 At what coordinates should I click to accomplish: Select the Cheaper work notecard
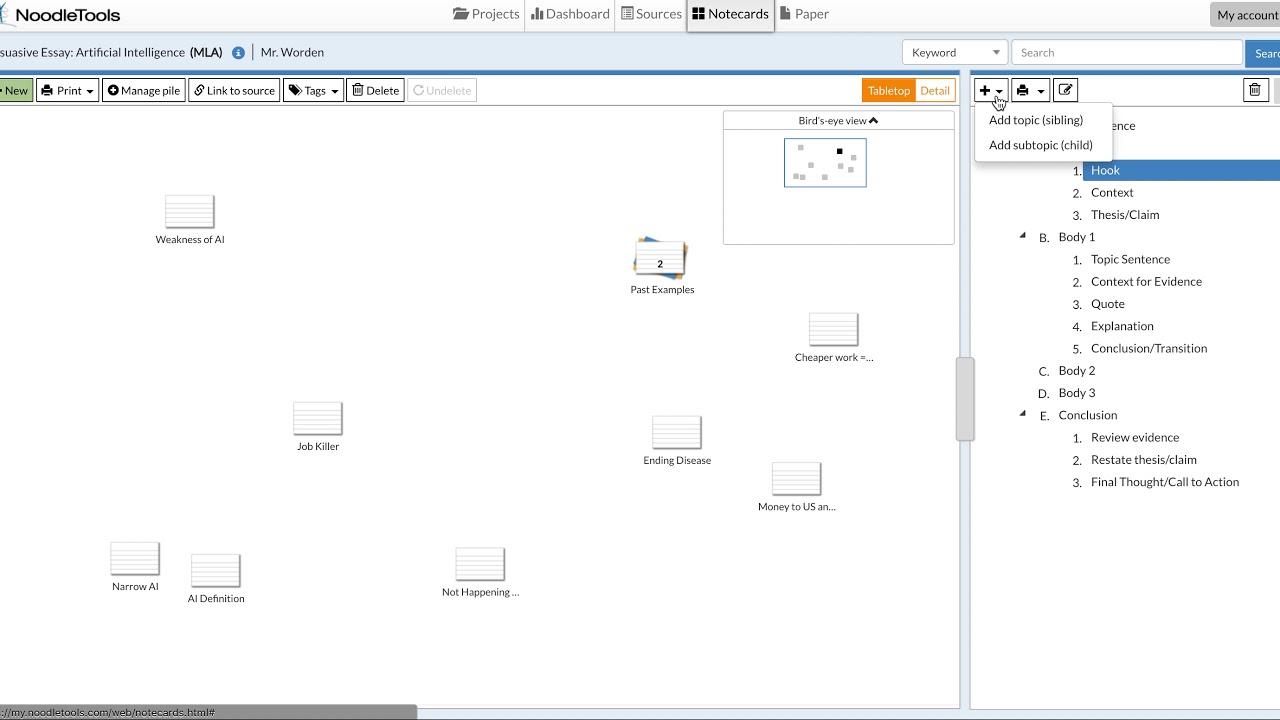tap(833, 330)
